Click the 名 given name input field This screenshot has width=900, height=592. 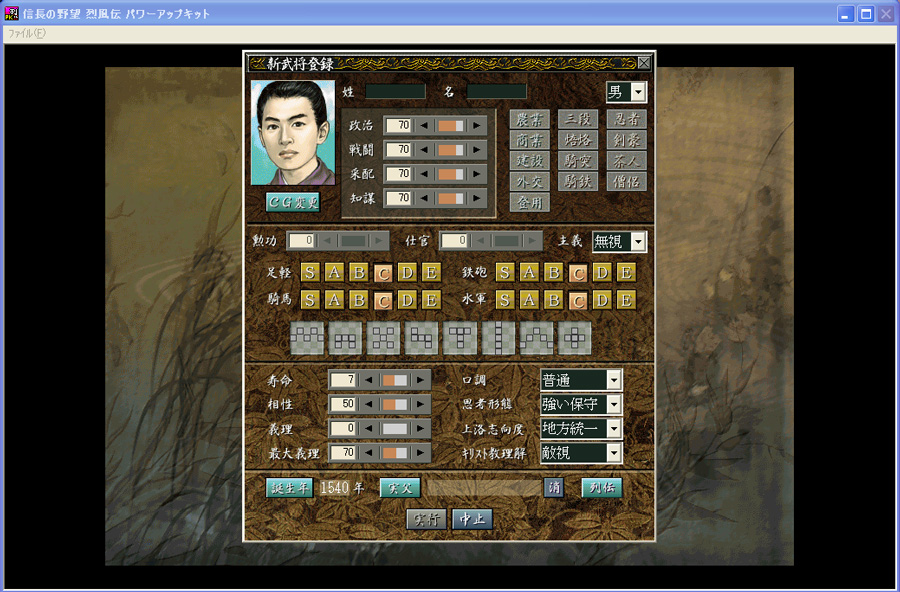(x=496, y=91)
